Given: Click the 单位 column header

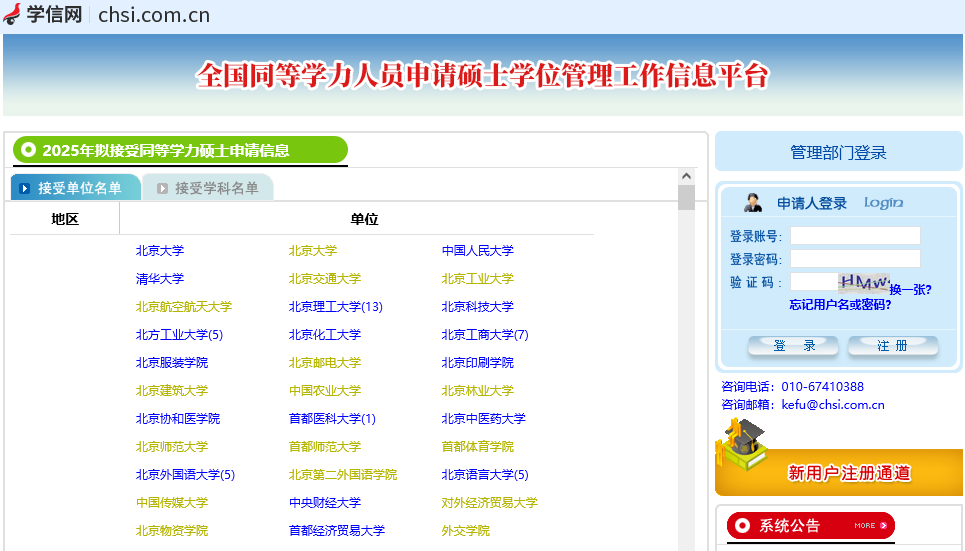Looking at the screenshot, I should pos(364,219).
